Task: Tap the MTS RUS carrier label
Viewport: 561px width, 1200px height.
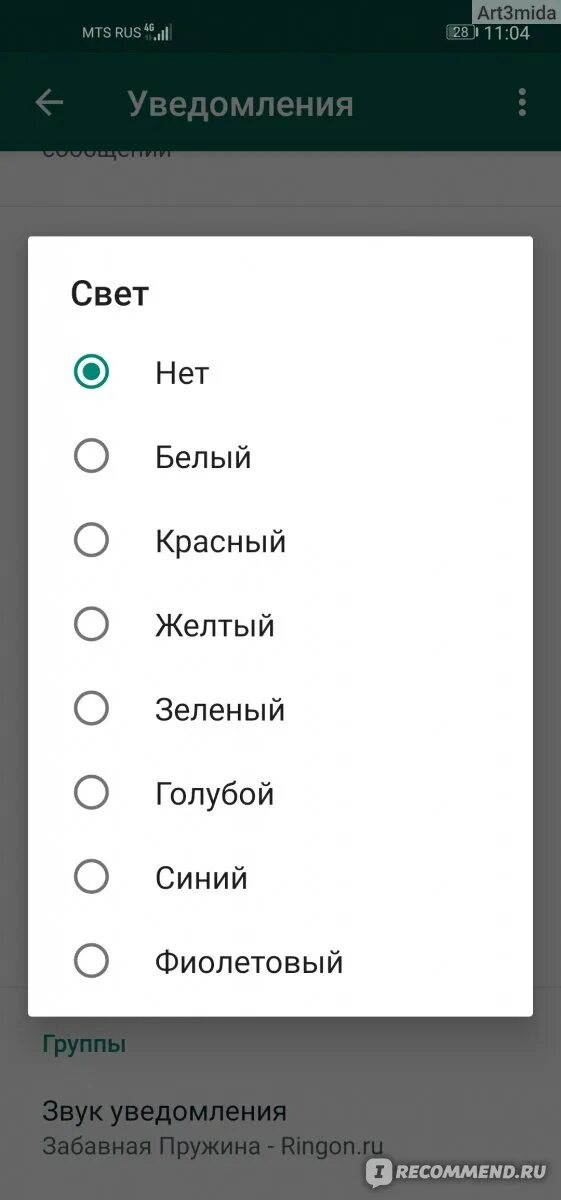Action: click(x=111, y=33)
